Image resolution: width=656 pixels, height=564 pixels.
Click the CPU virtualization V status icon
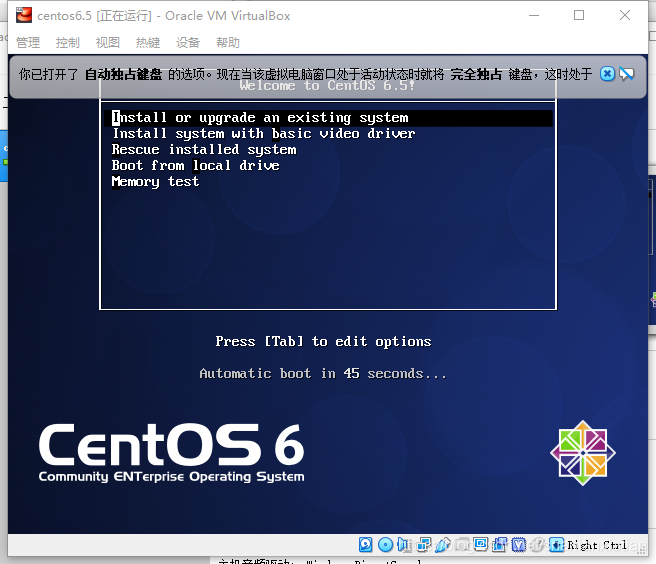(519, 545)
